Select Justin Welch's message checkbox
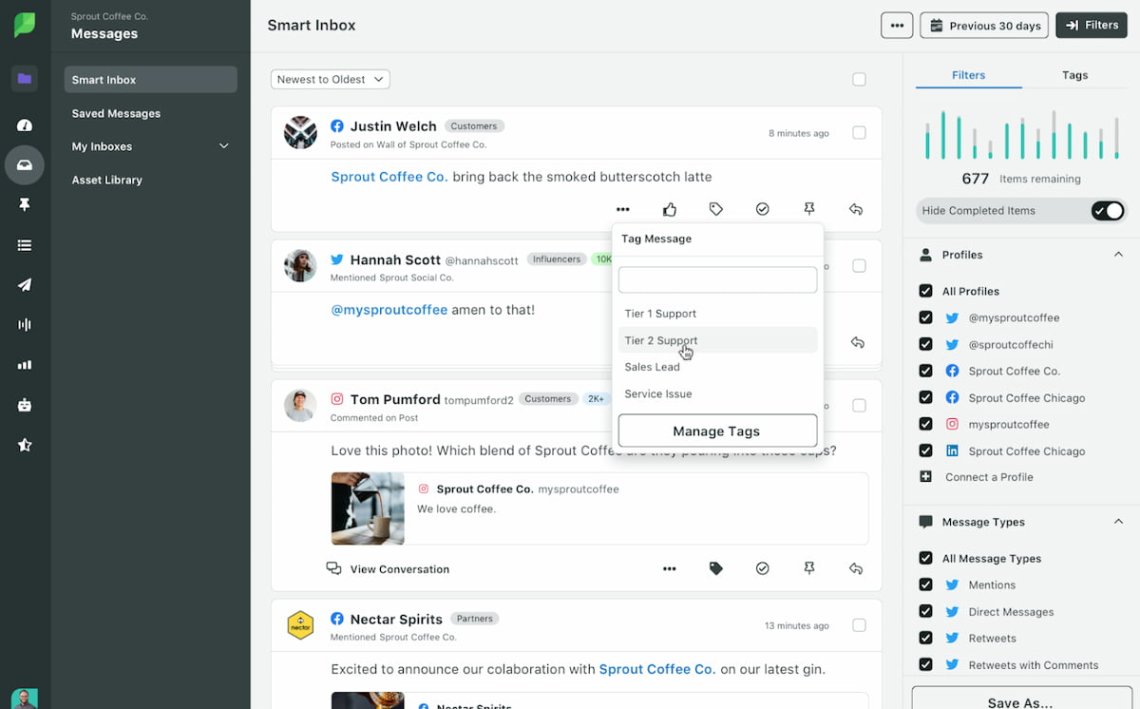 [859, 133]
